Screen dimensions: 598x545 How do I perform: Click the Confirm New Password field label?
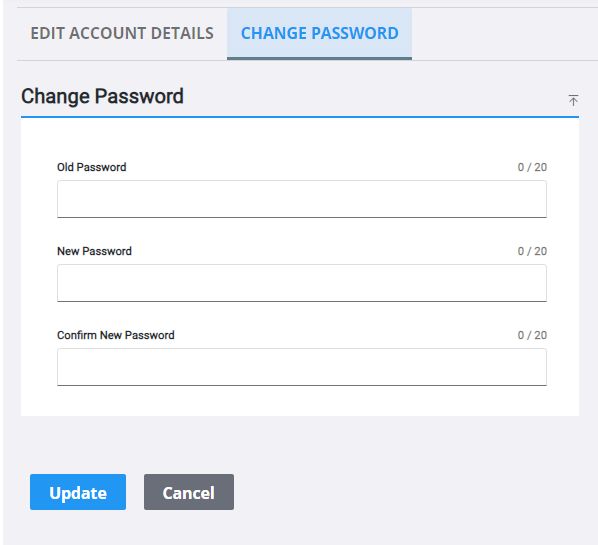tap(116, 335)
